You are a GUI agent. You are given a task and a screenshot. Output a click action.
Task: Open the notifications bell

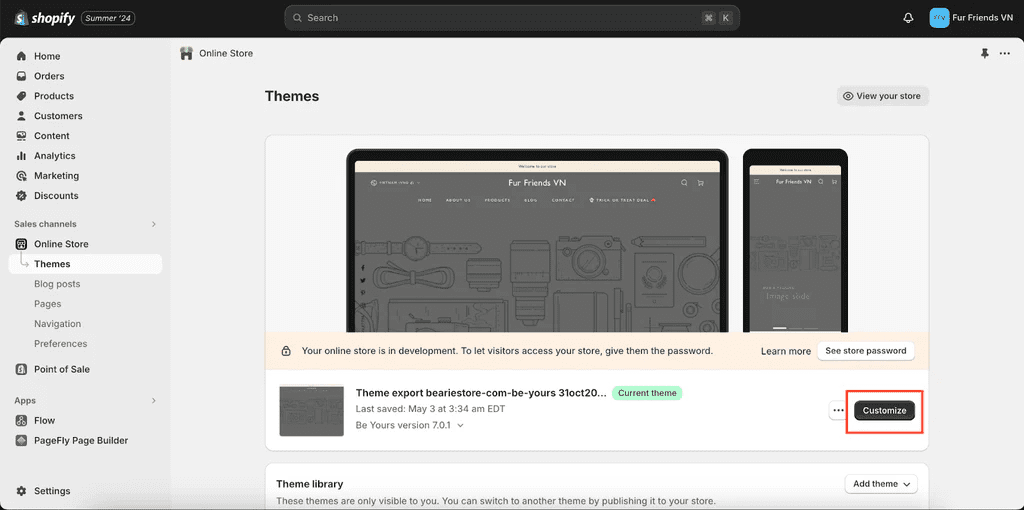[908, 18]
